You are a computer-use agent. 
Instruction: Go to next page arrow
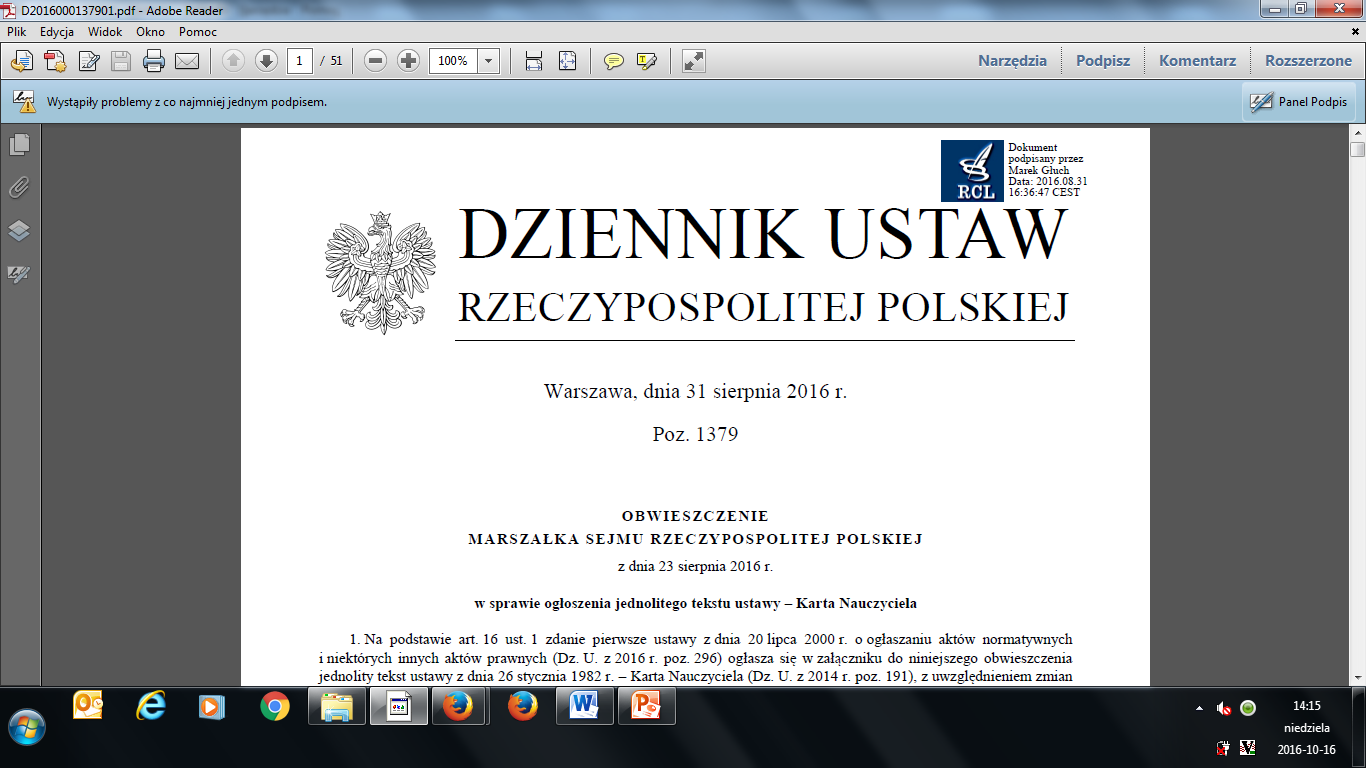(x=266, y=61)
